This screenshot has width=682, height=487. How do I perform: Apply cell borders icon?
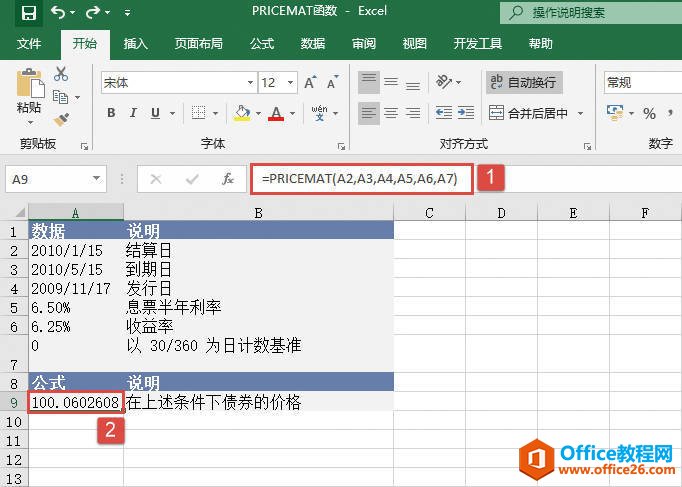click(198, 113)
